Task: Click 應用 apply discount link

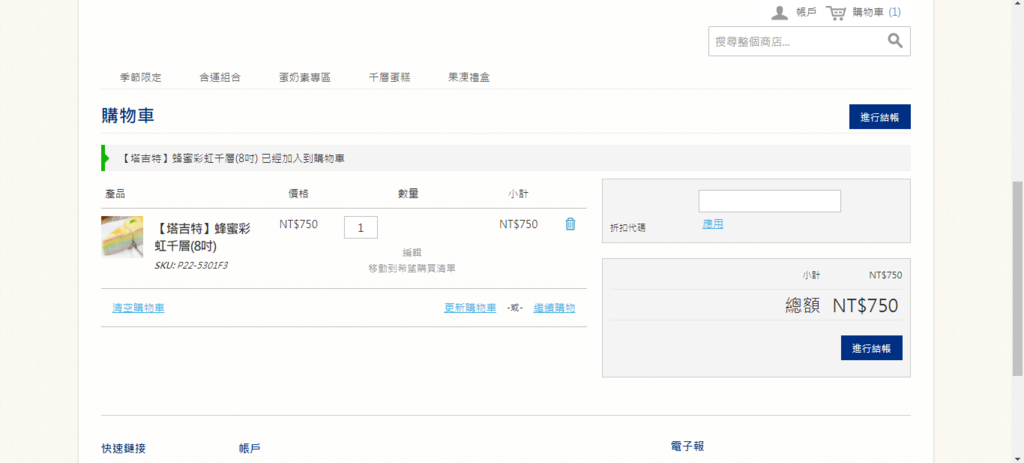Action: pyautogui.click(x=712, y=224)
